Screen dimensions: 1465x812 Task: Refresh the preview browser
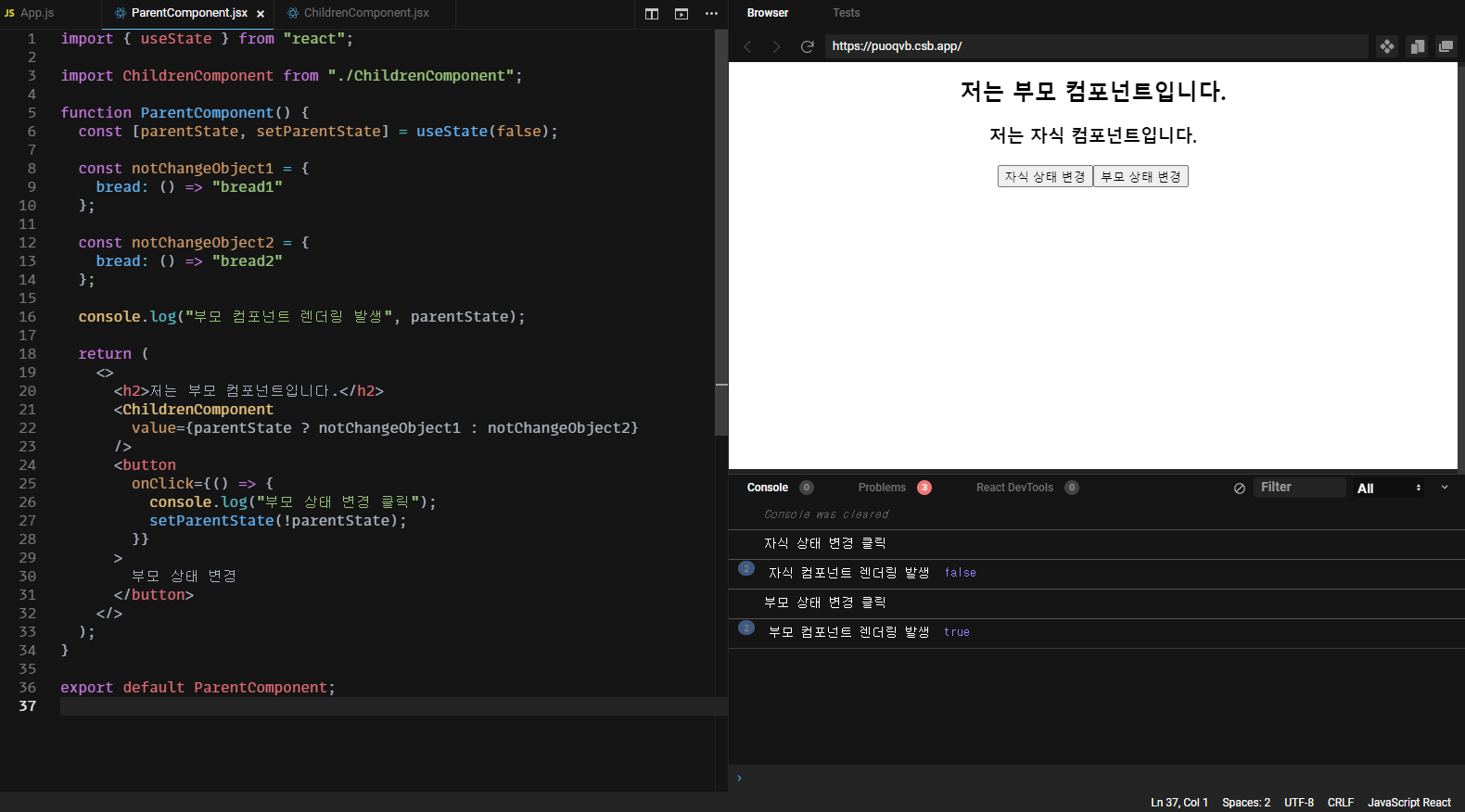(807, 46)
